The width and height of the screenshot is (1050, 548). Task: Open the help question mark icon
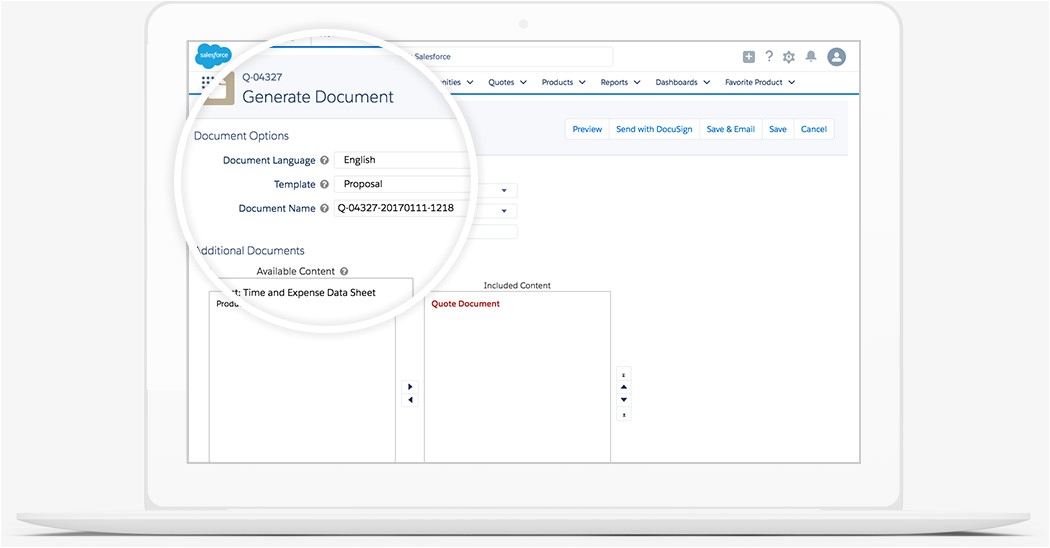coord(769,57)
